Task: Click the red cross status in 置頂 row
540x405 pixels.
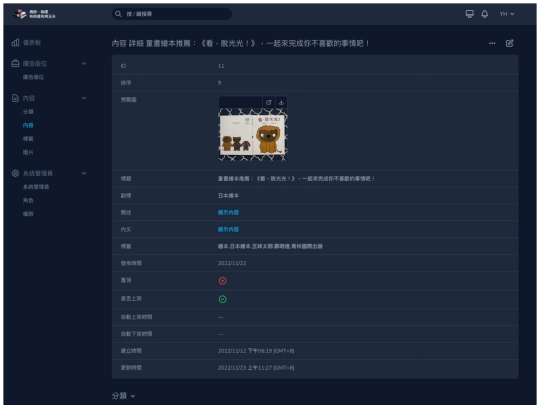Action: tap(222, 281)
